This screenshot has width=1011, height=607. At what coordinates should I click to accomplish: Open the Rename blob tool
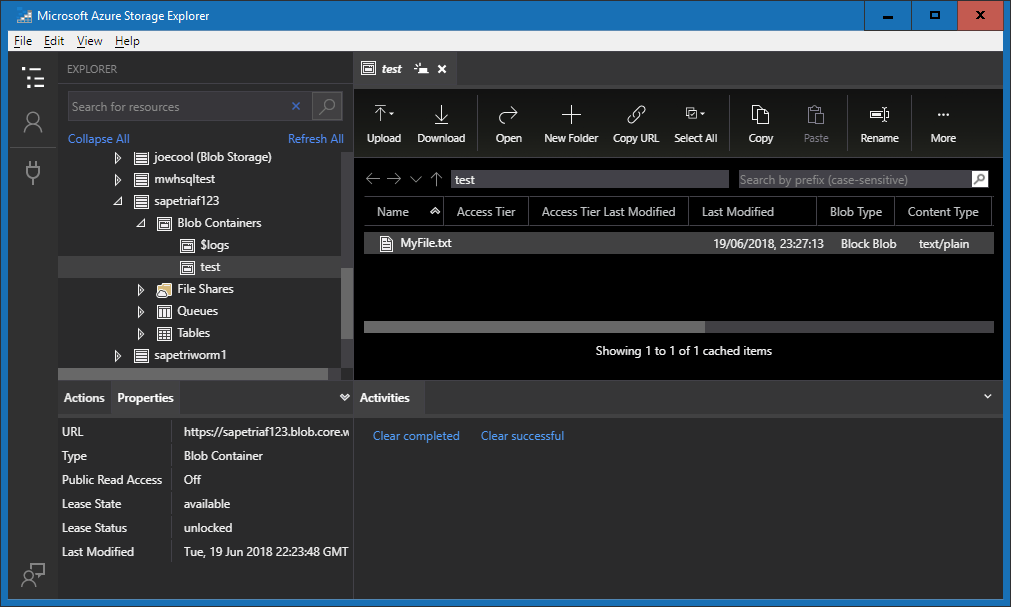pos(879,122)
